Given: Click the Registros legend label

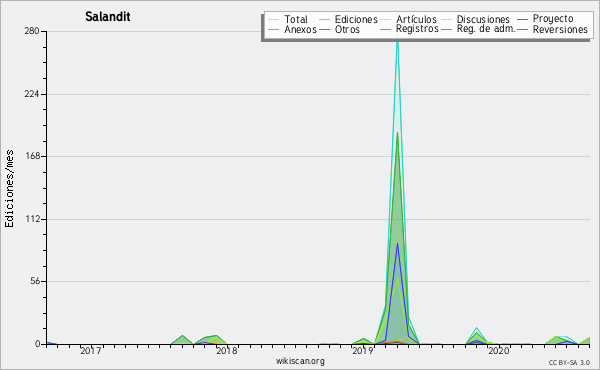Looking at the screenshot, I should pos(417,29).
